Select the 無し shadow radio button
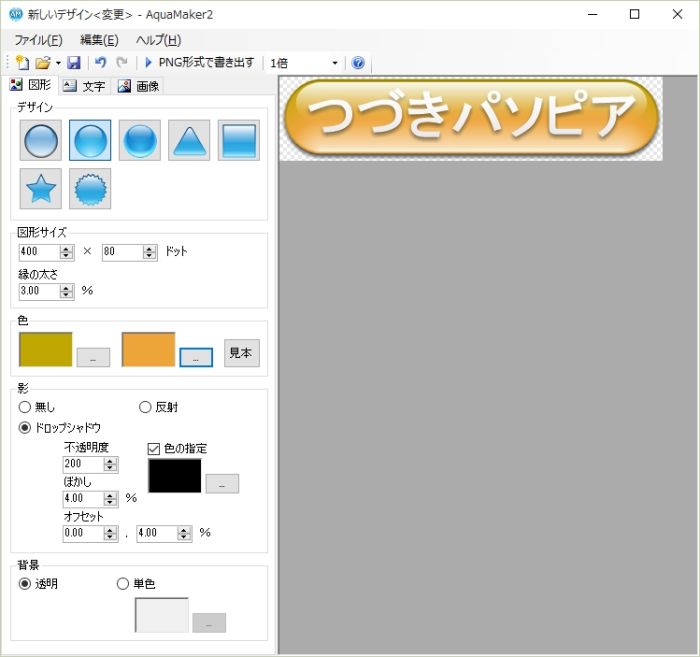Image resolution: width=700 pixels, height=657 pixels. [27, 407]
